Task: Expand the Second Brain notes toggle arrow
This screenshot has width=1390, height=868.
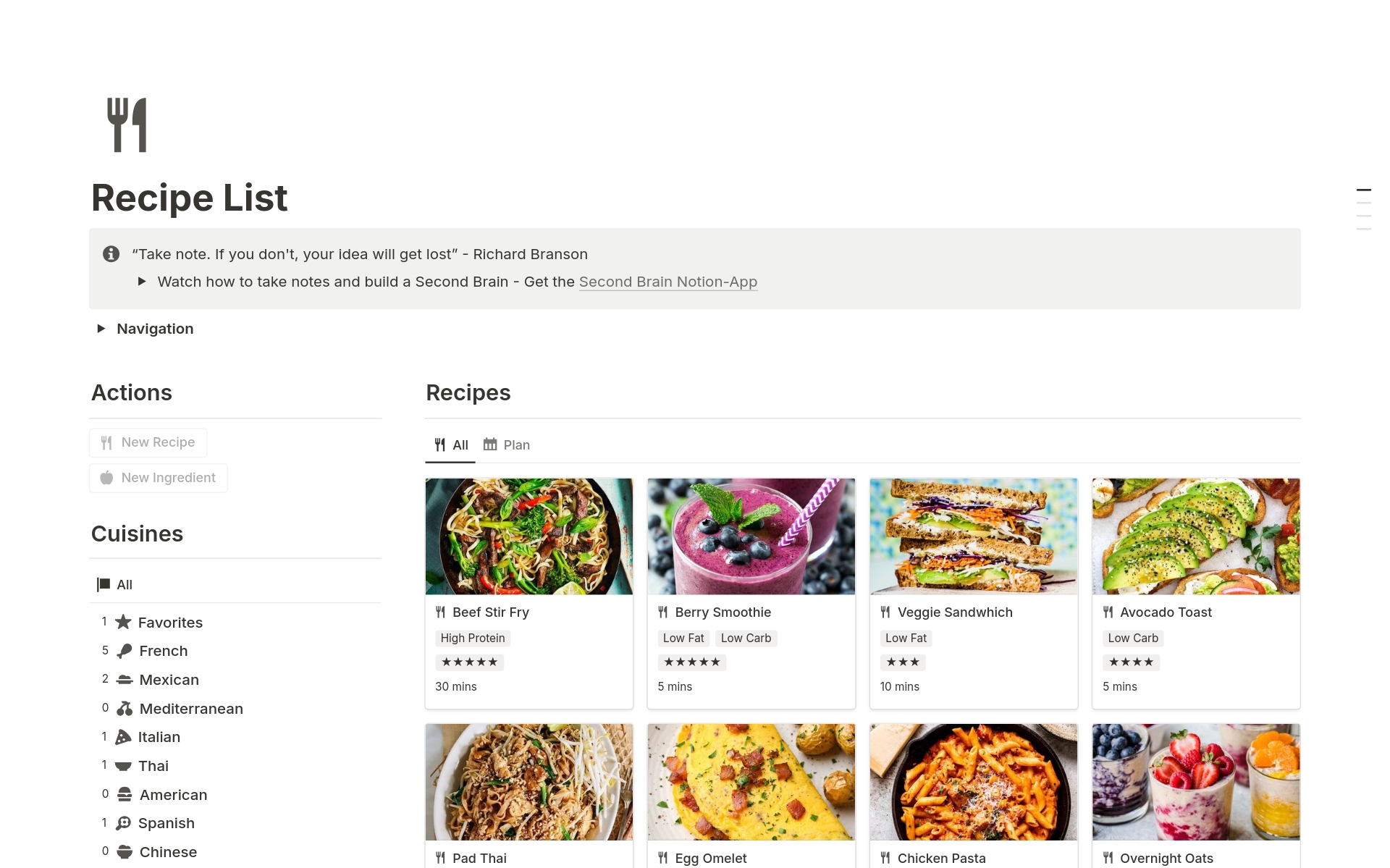Action: click(x=142, y=282)
